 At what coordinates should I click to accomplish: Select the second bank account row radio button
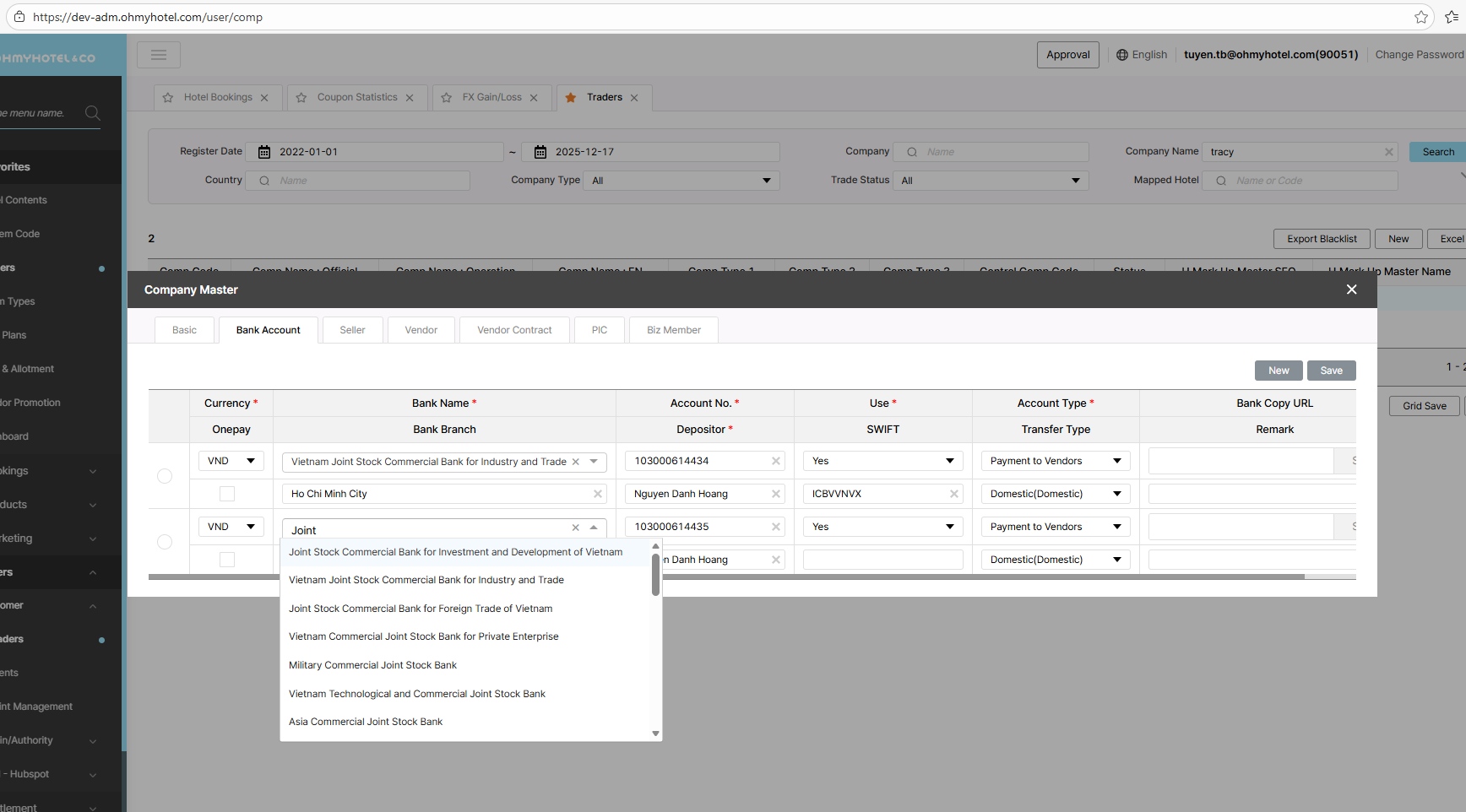coord(165,542)
